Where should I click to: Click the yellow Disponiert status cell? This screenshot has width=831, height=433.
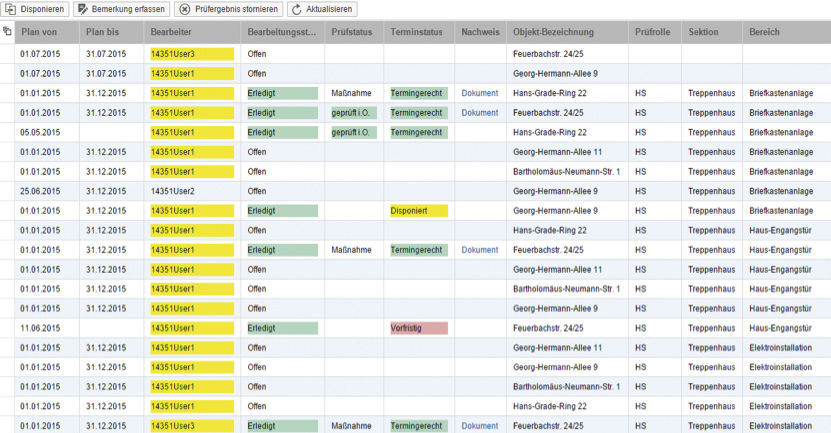(x=418, y=211)
